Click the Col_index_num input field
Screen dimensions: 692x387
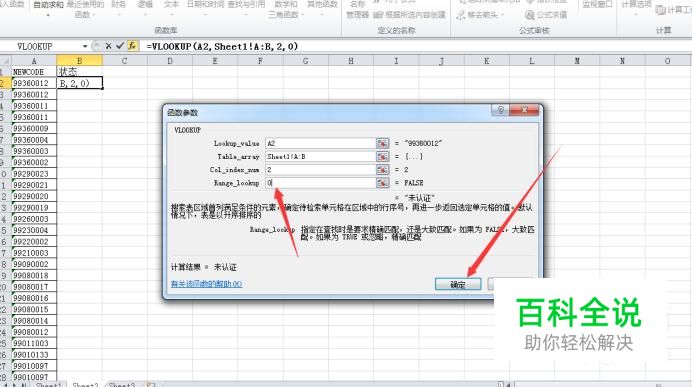tap(320, 170)
